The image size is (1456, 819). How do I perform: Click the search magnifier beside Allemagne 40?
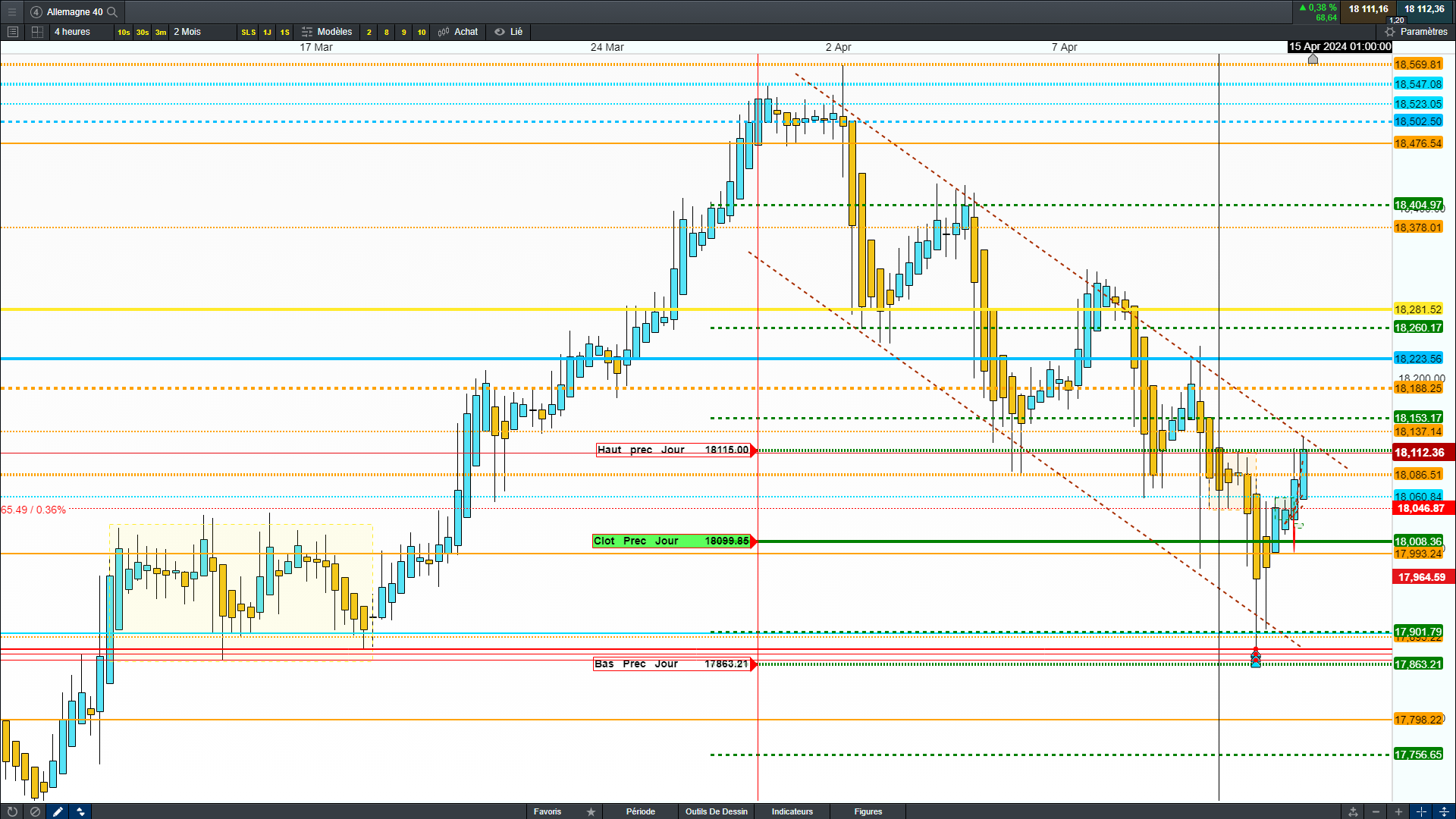coord(112,11)
